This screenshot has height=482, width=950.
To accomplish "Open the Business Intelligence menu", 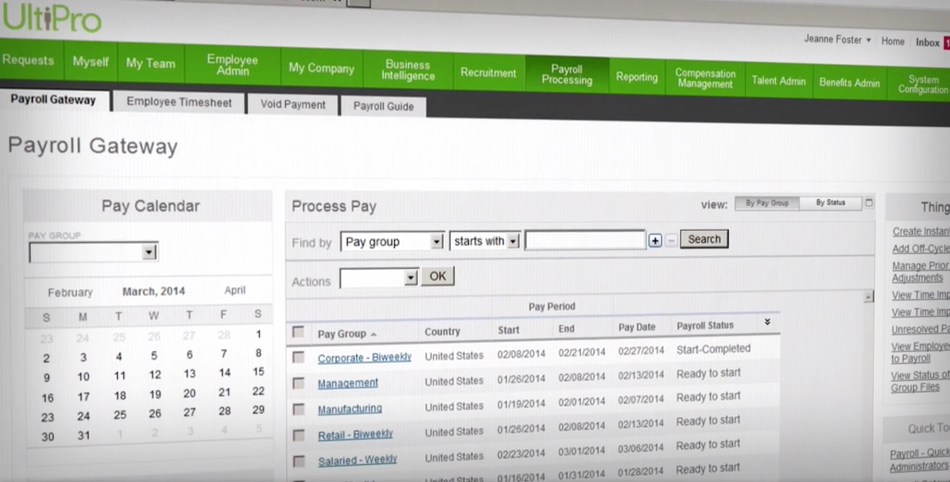I will (x=408, y=70).
